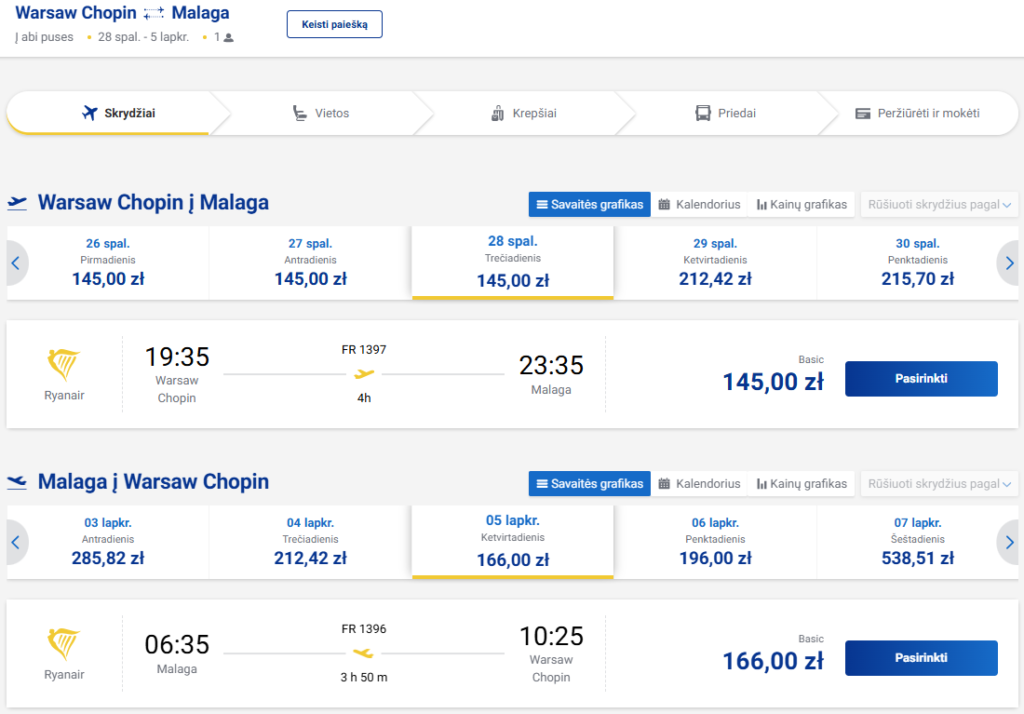Click the plane icon on FR 1396 route line
1024x714 pixels.
click(x=364, y=653)
